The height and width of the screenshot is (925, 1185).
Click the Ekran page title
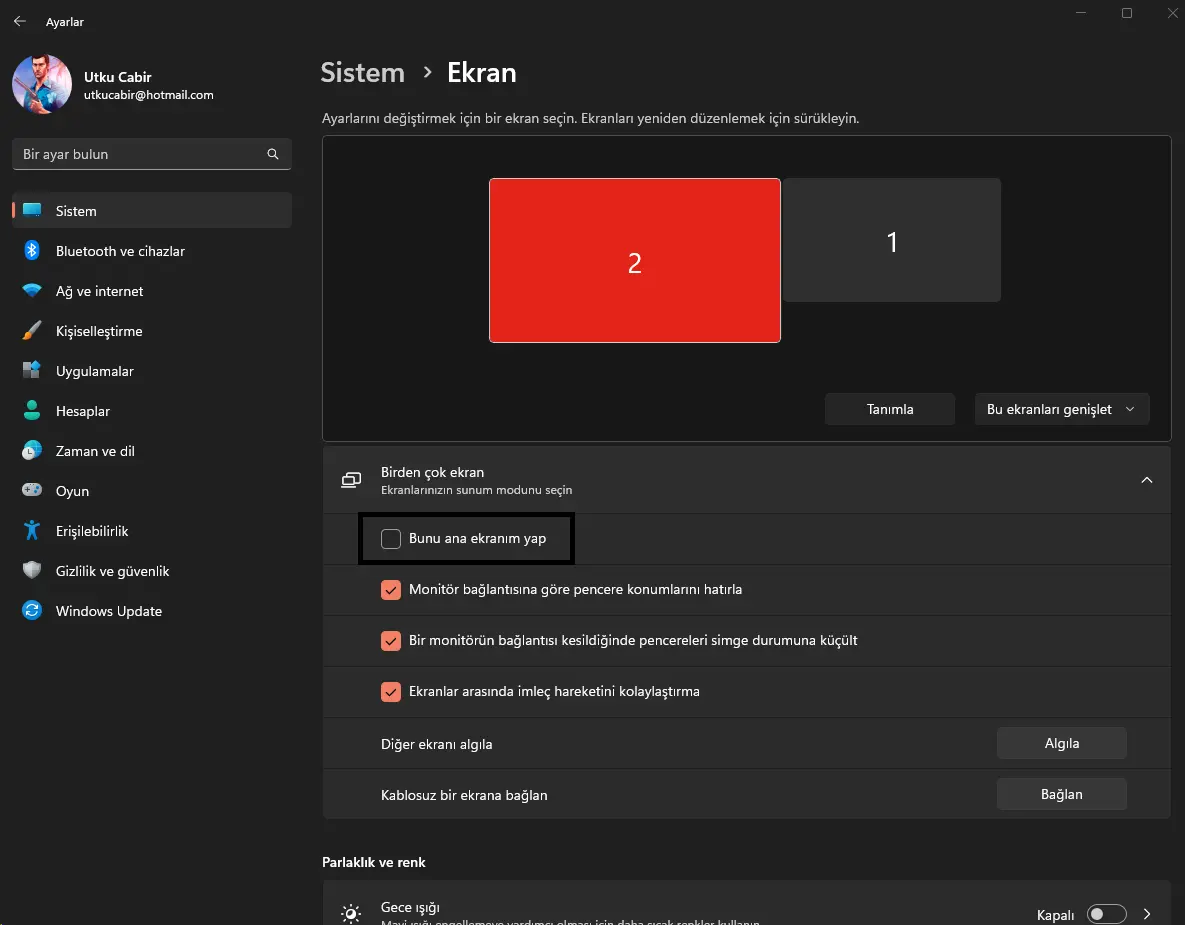pos(481,73)
